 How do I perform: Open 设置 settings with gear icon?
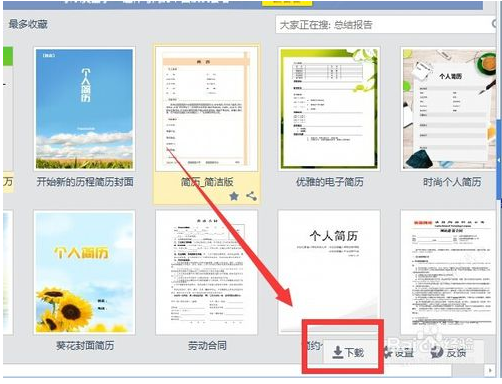pos(398,352)
